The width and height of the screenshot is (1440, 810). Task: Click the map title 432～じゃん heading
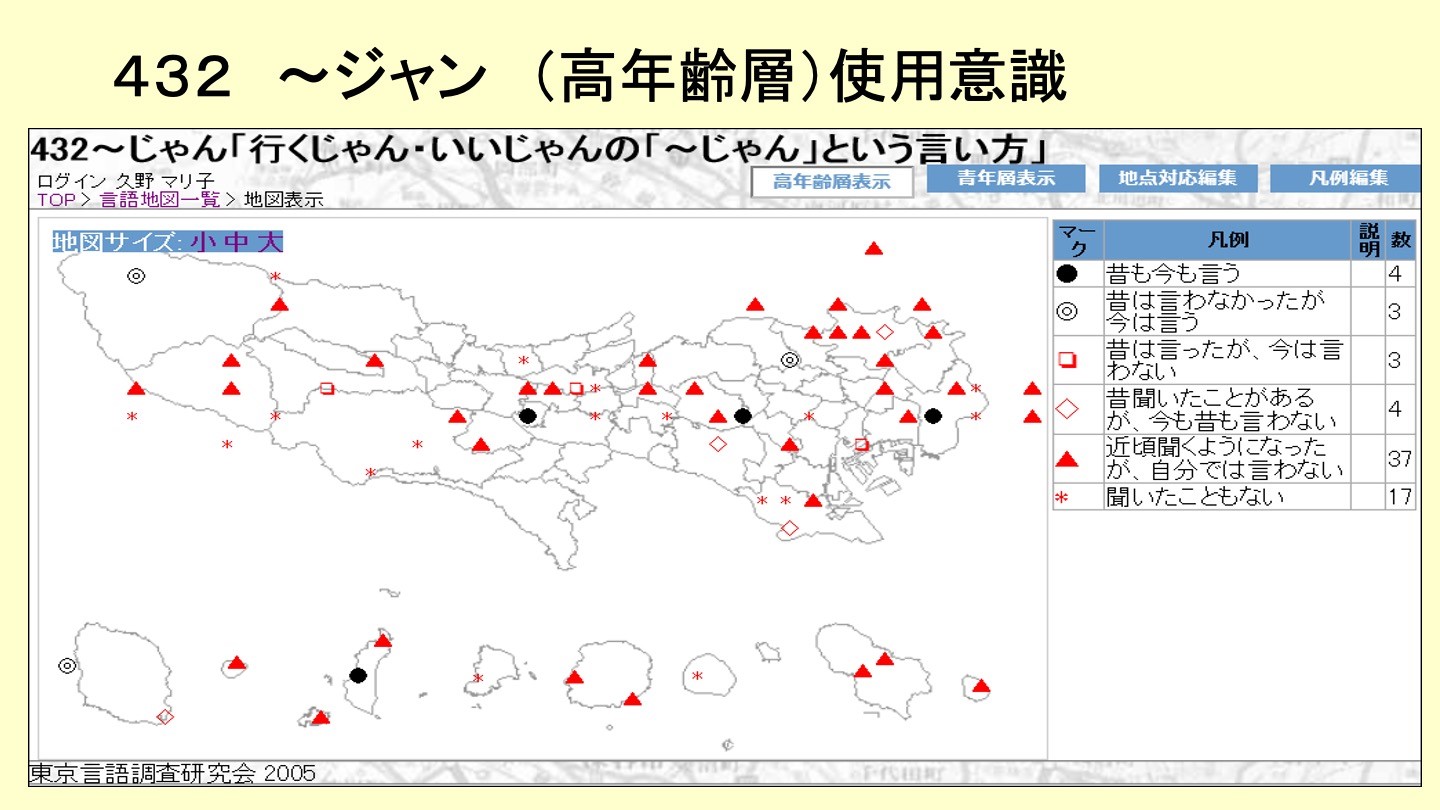tap(539, 150)
